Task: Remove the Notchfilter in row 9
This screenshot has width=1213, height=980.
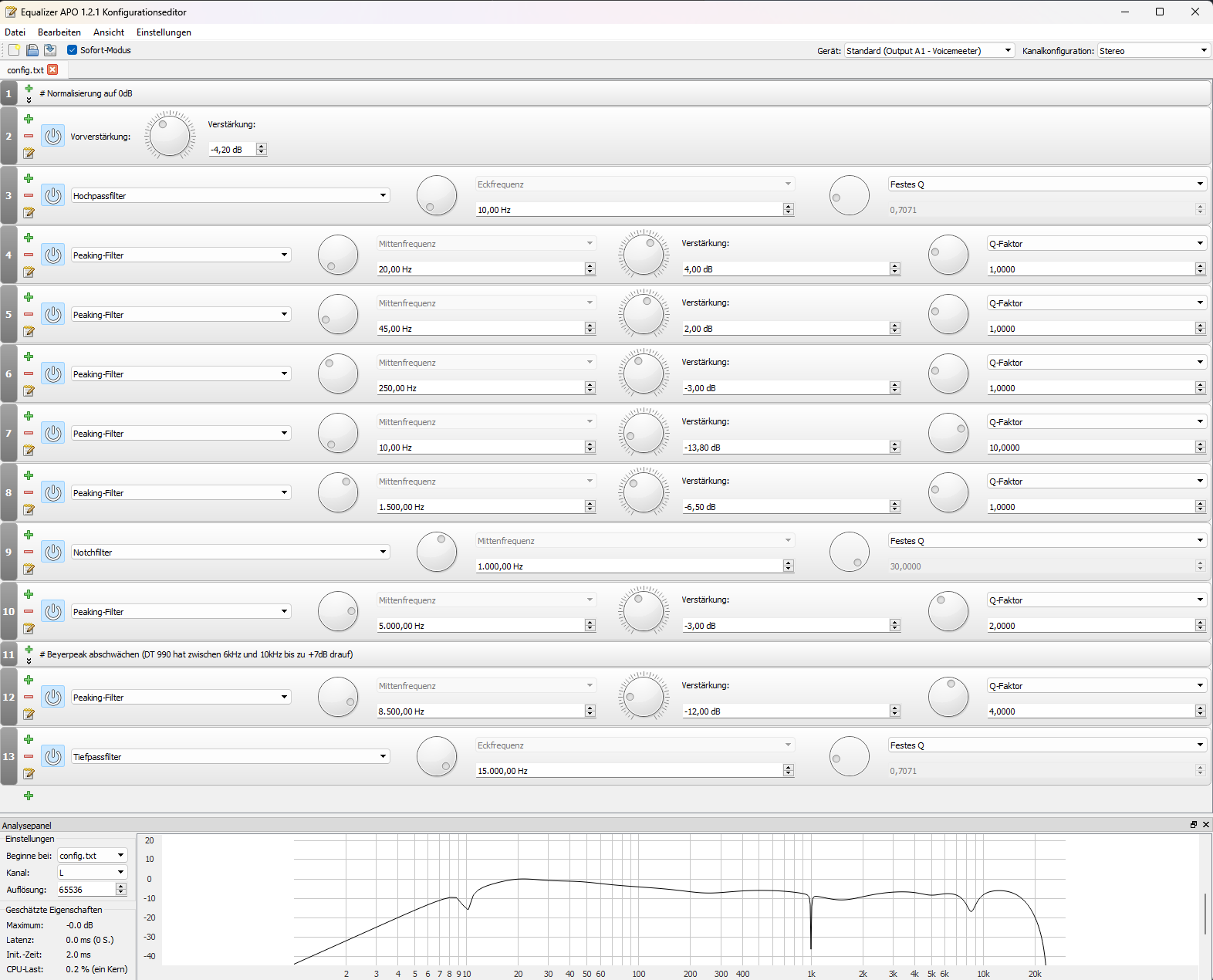Action: click(29, 552)
